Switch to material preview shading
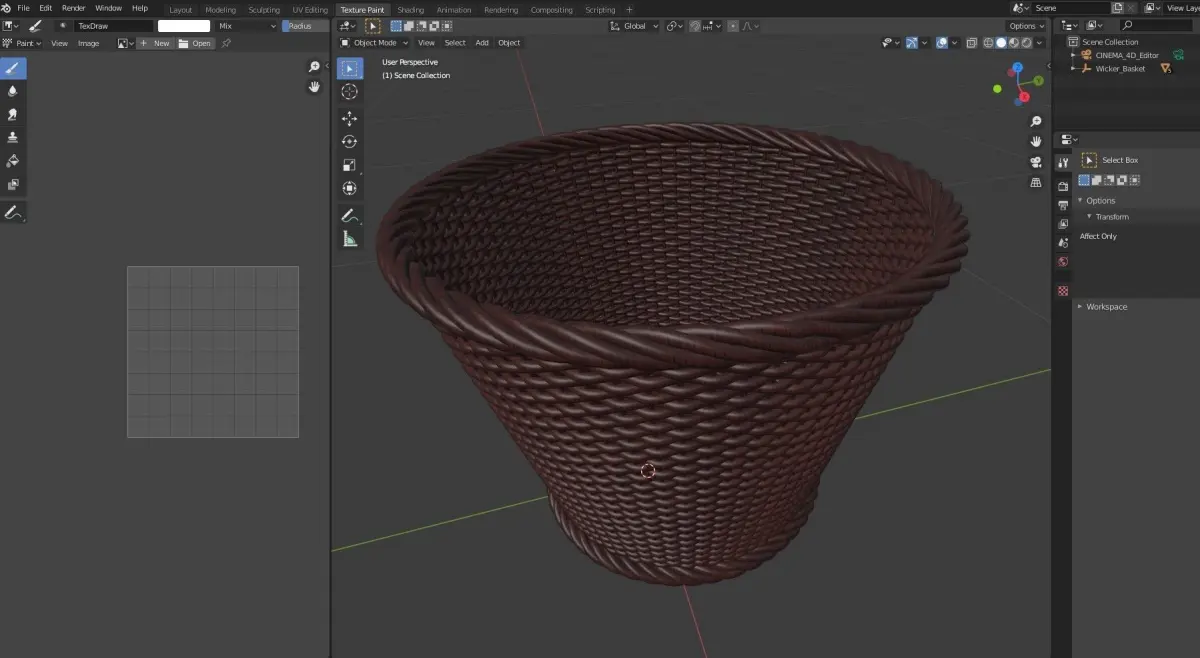1200x658 pixels. tap(1013, 43)
